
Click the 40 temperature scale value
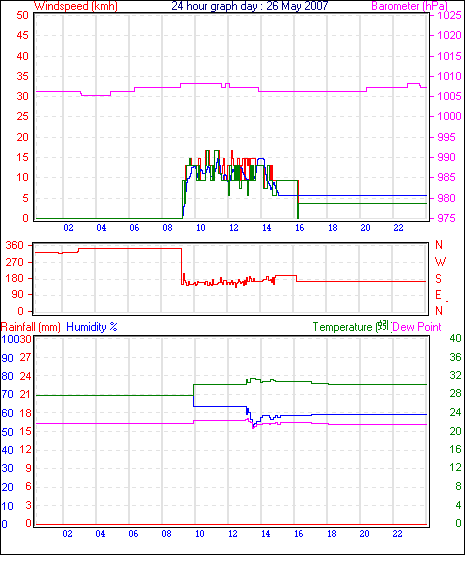(455, 338)
